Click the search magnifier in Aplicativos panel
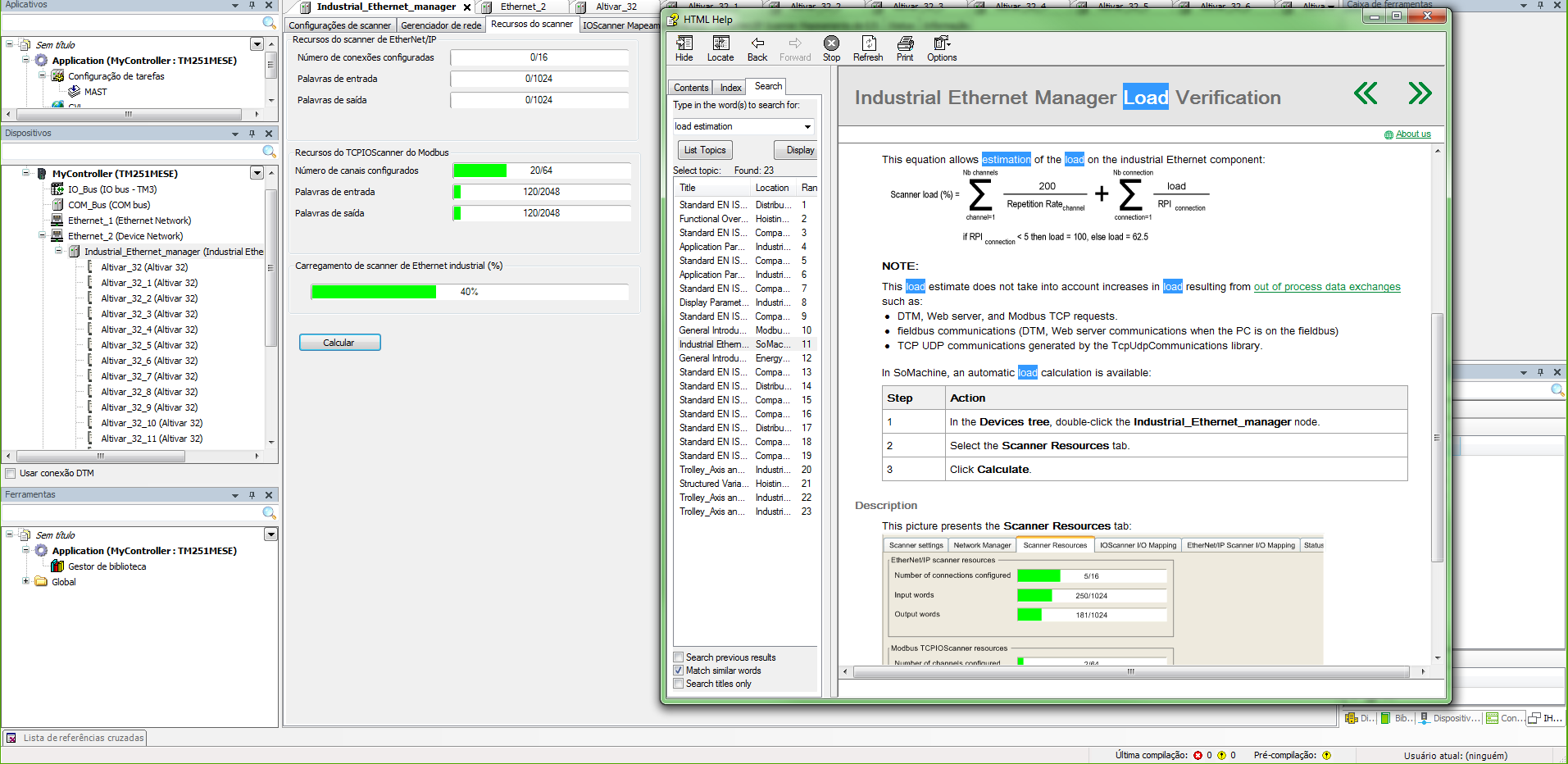 [269, 23]
